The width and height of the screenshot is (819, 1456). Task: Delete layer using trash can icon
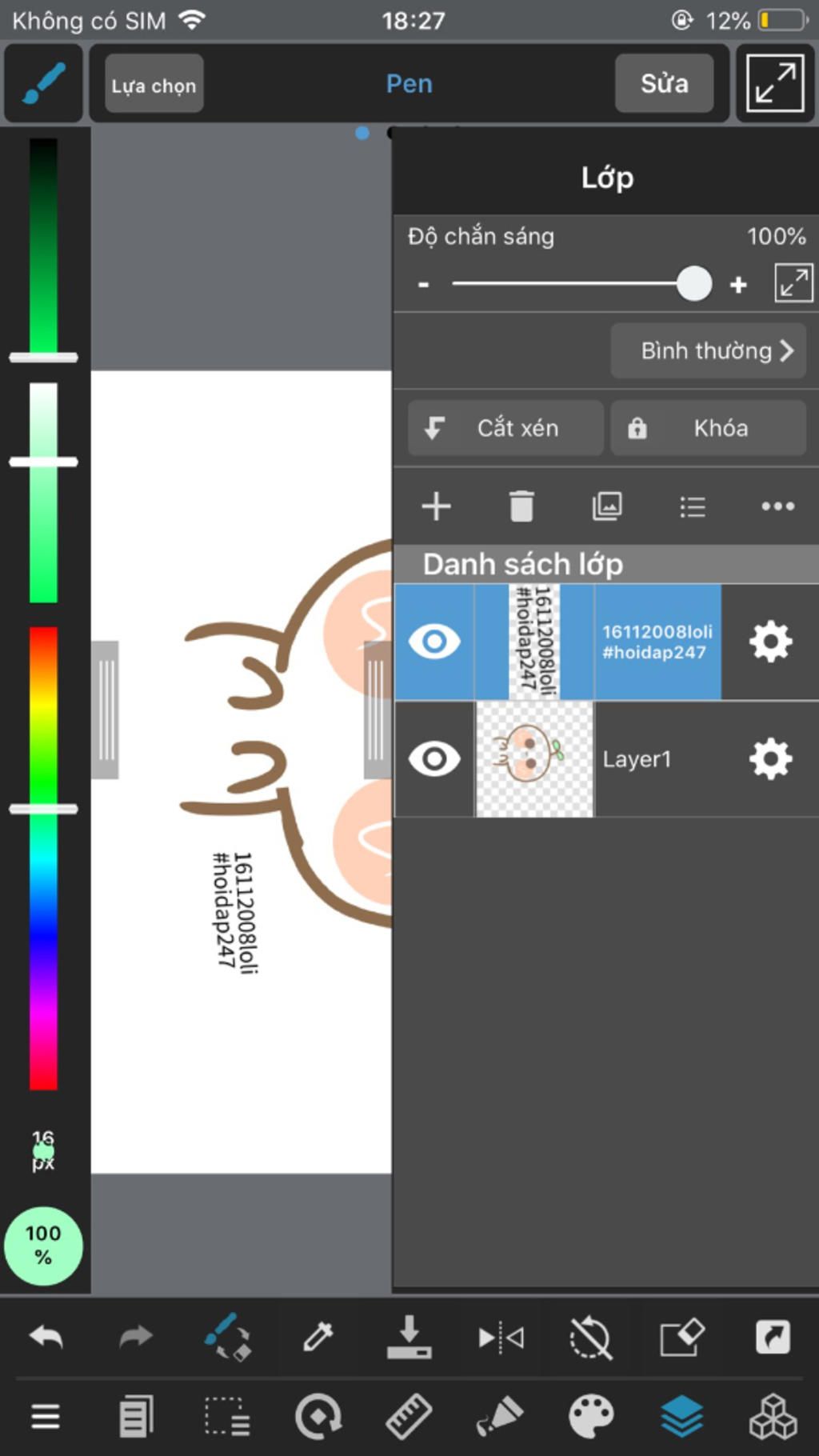point(521,506)
